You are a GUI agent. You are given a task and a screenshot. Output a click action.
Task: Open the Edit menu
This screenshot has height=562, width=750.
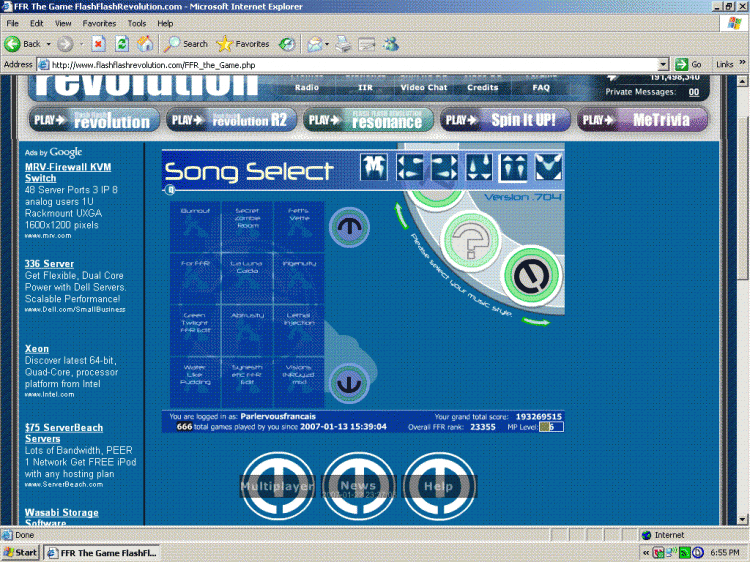point(36,23)
